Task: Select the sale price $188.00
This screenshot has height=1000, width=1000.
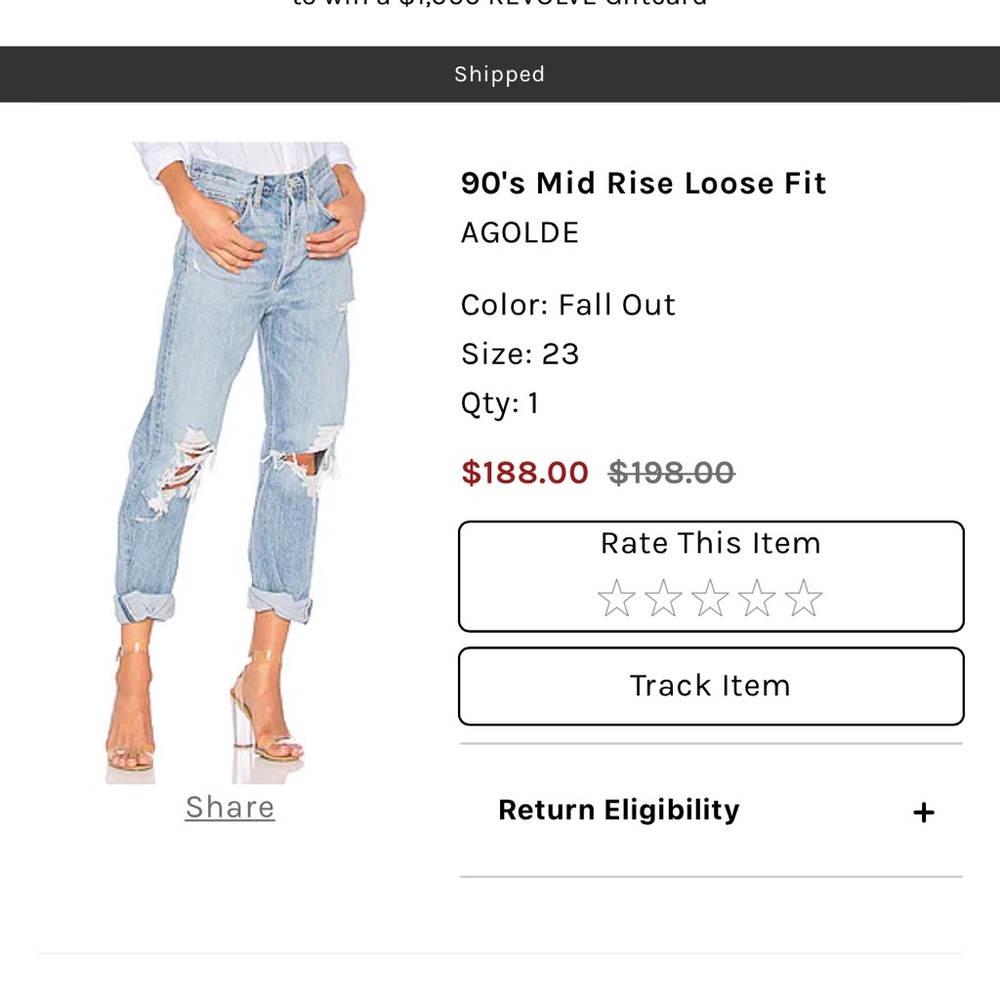Action: (x=524, y=472)
